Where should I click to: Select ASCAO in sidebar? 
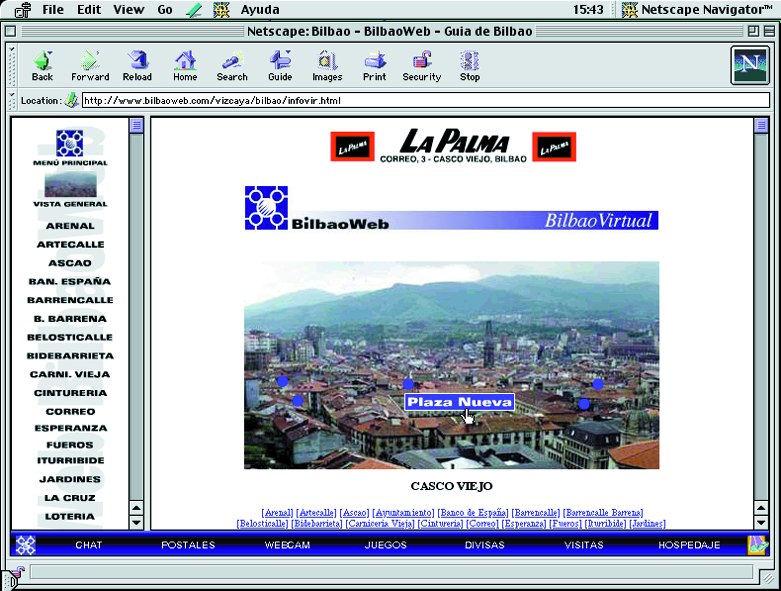[x=70, y=263]
